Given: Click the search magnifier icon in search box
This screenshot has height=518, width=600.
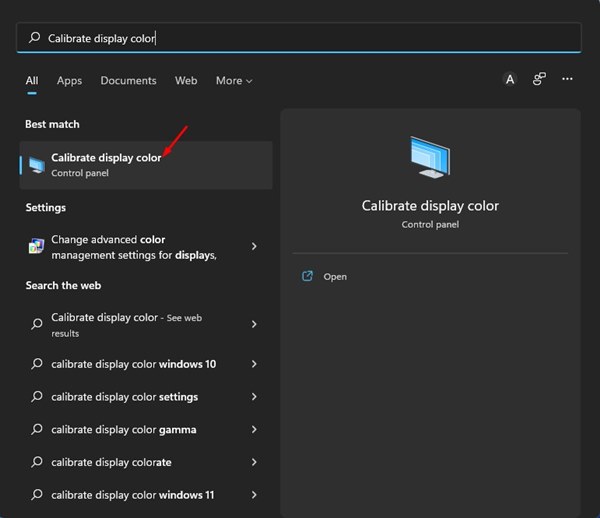Looking at the screenshot, I should pyautogui.click(x=35, y=38).
